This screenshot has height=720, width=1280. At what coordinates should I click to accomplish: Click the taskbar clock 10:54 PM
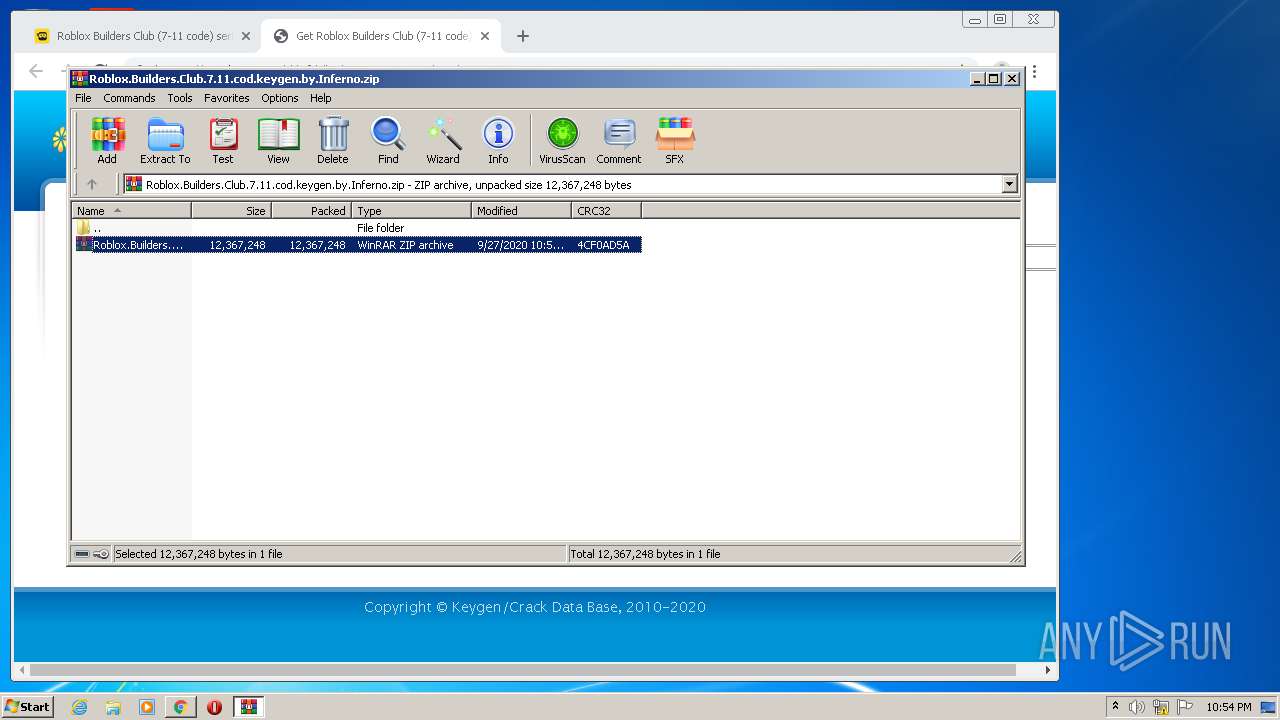pyautogui.click(x=1228, y=707)
